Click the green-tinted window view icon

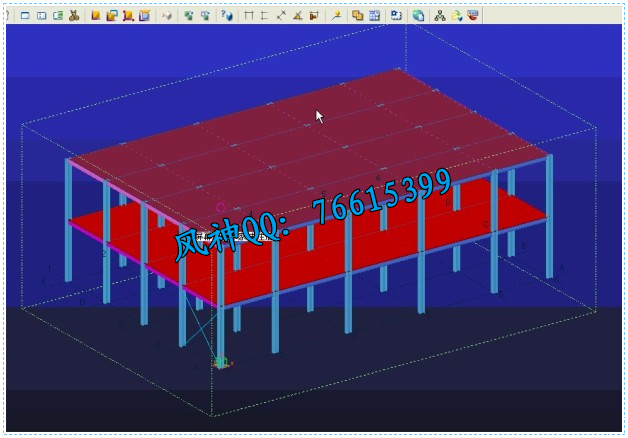tap(57, 16)
